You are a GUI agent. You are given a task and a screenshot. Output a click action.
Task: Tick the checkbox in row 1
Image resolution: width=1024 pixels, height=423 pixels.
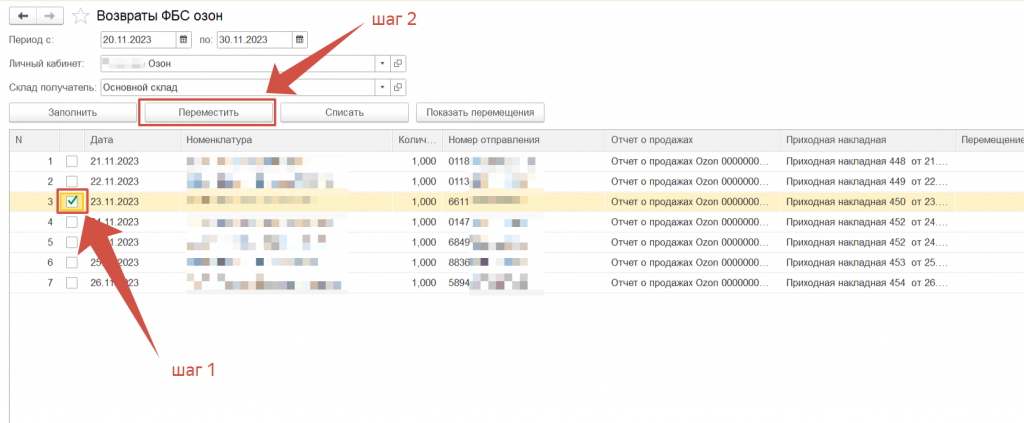(x=71, y=161)
